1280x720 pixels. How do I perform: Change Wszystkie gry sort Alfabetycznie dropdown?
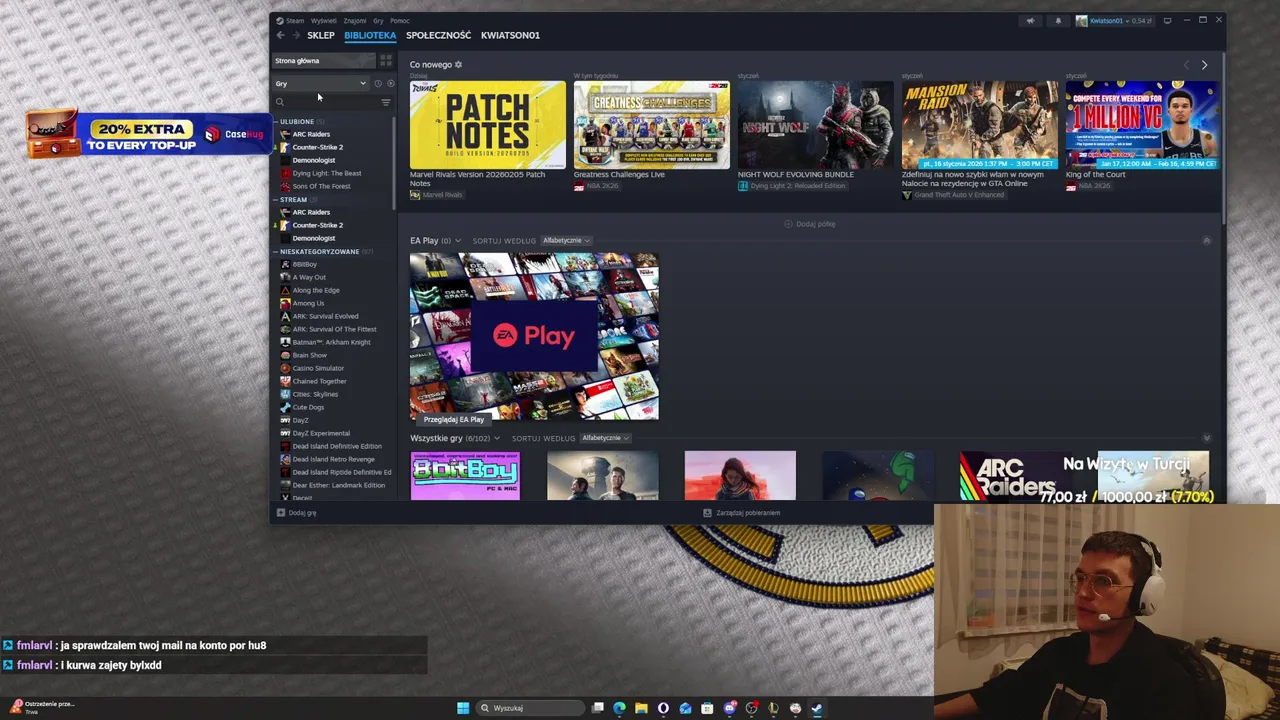[x=605, y=438]
